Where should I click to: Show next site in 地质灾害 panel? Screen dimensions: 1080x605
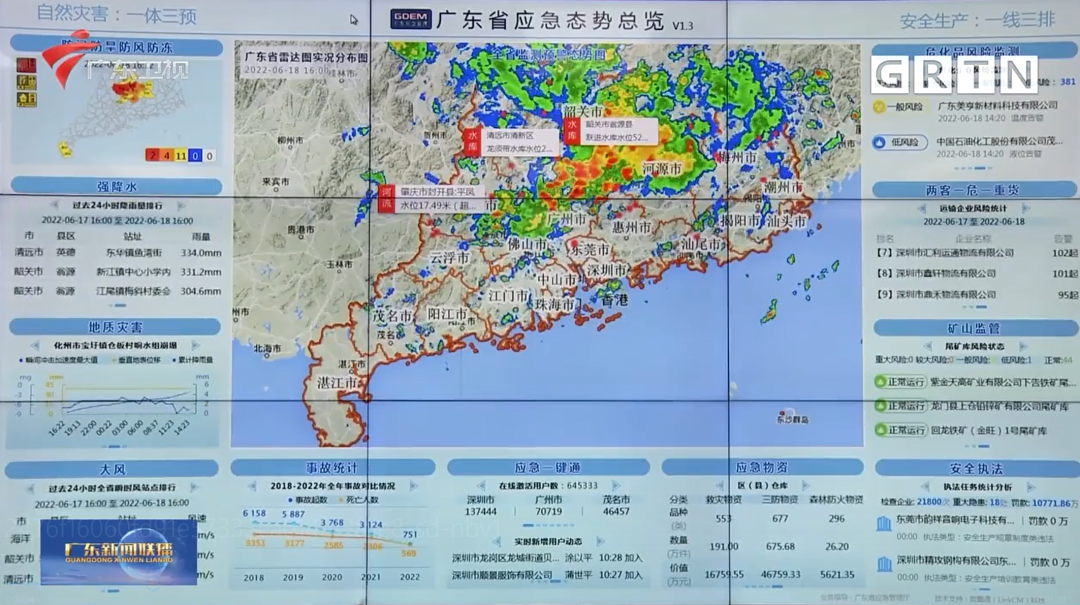pos(196,345)
